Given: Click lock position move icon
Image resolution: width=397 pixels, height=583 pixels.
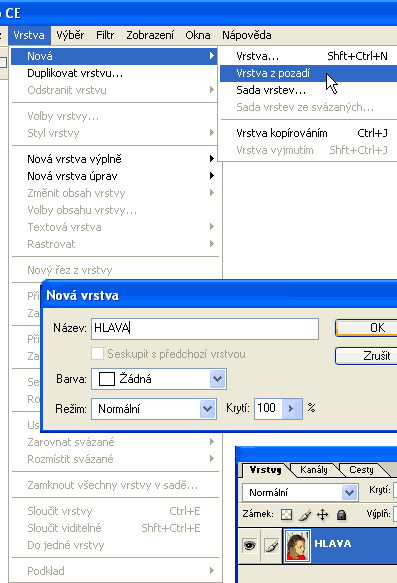Looking at the screenshot, I should (322, 515).
